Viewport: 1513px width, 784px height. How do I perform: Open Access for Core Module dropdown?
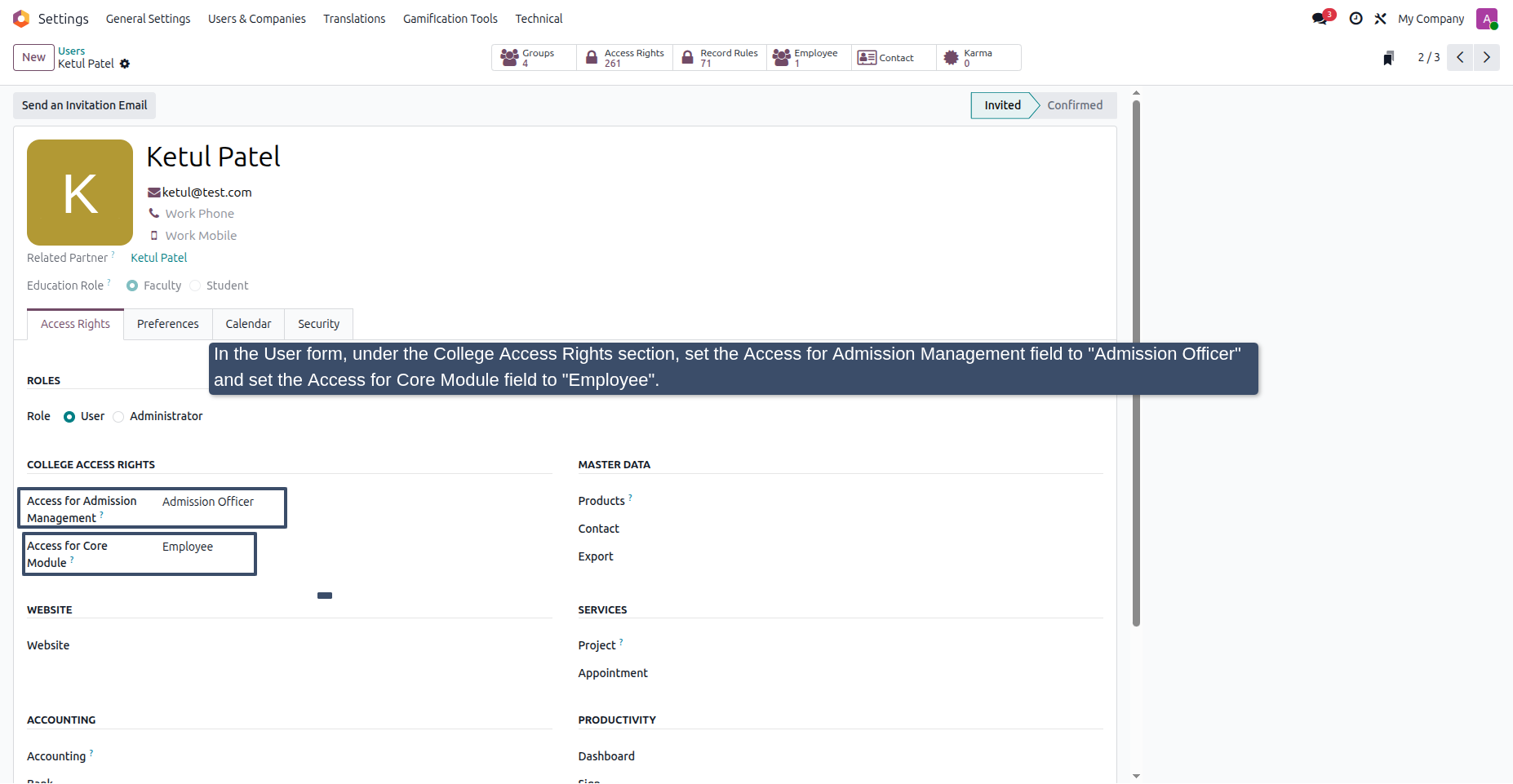207,547
